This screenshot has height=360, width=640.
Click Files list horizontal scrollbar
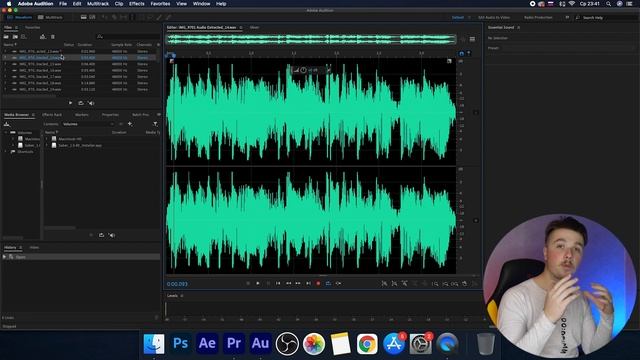click(29, 96)
